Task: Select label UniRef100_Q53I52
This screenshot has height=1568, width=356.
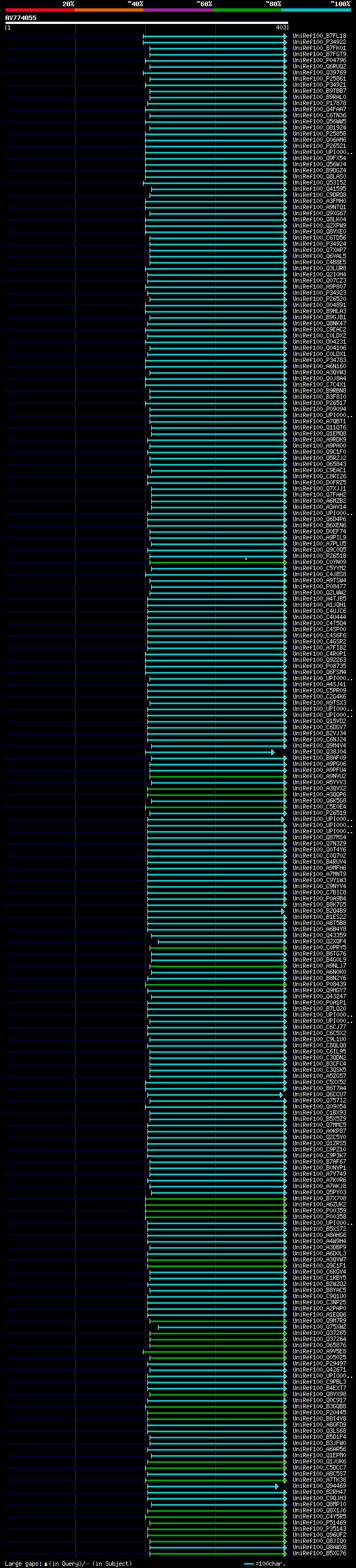Action: tap(319, 182)
